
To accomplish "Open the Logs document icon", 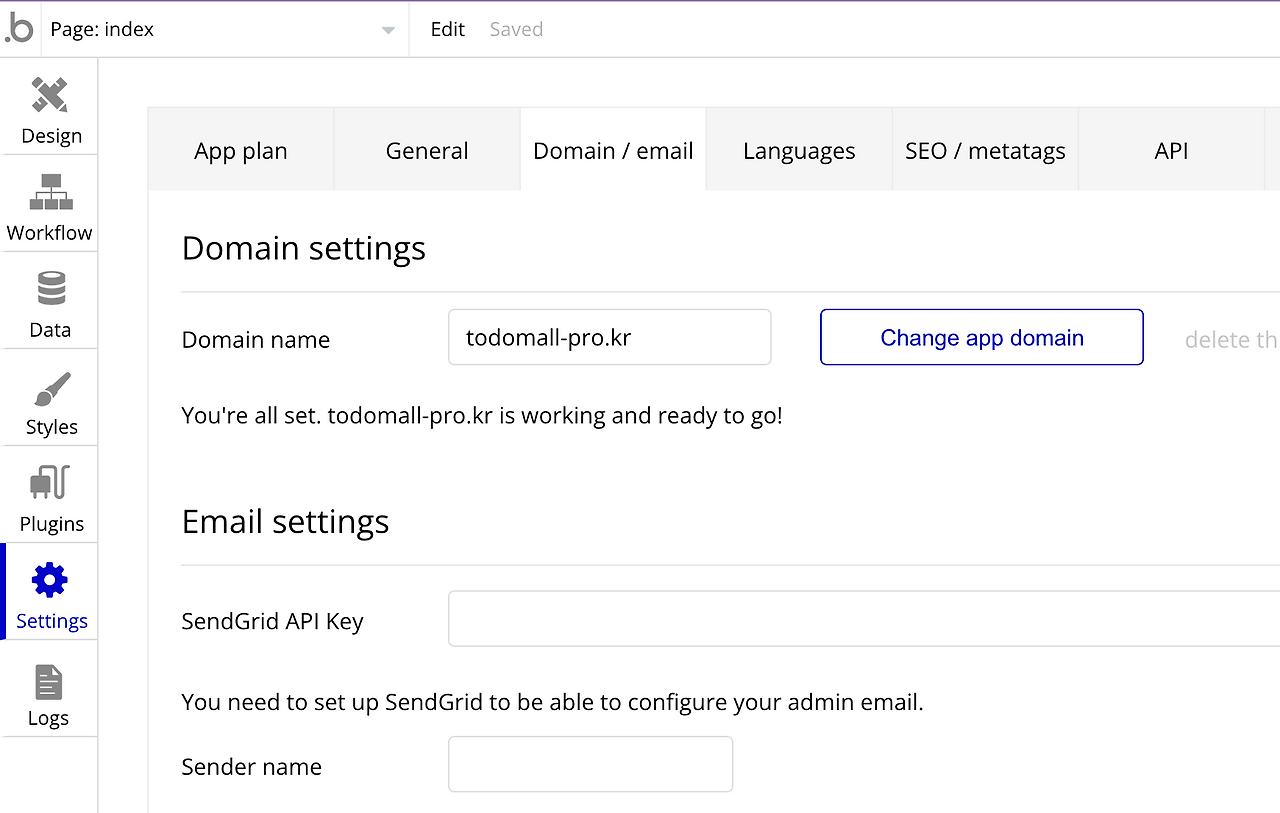I will tap(48, 682).
